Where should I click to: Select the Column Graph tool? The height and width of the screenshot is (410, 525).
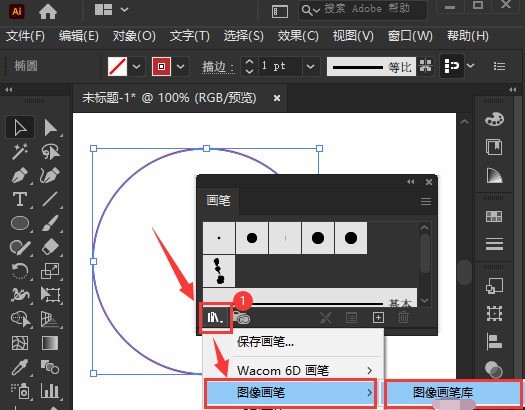pyautogui.click(x=50, y=391)
